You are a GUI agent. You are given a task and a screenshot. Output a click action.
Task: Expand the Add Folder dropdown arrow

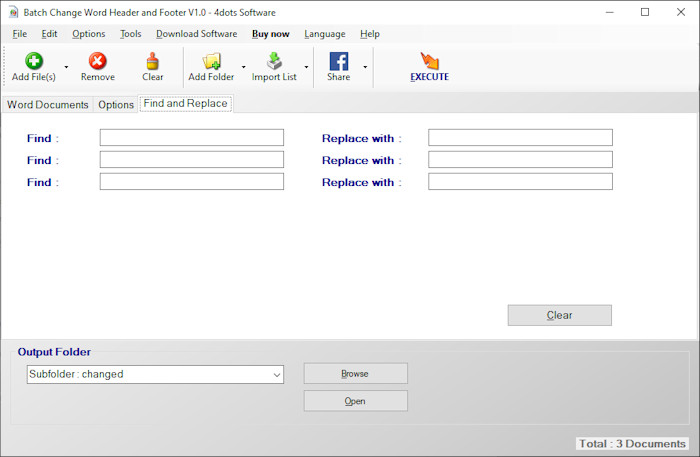click(243, 67)
